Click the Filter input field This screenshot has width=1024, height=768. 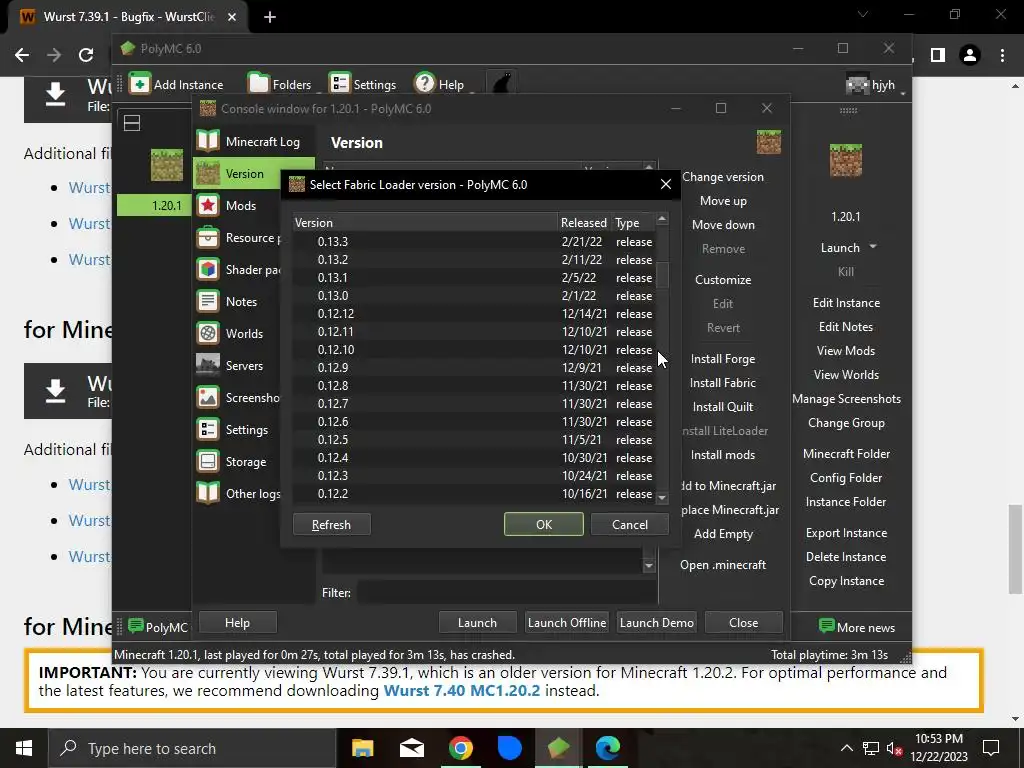click(x=507, y=592)
